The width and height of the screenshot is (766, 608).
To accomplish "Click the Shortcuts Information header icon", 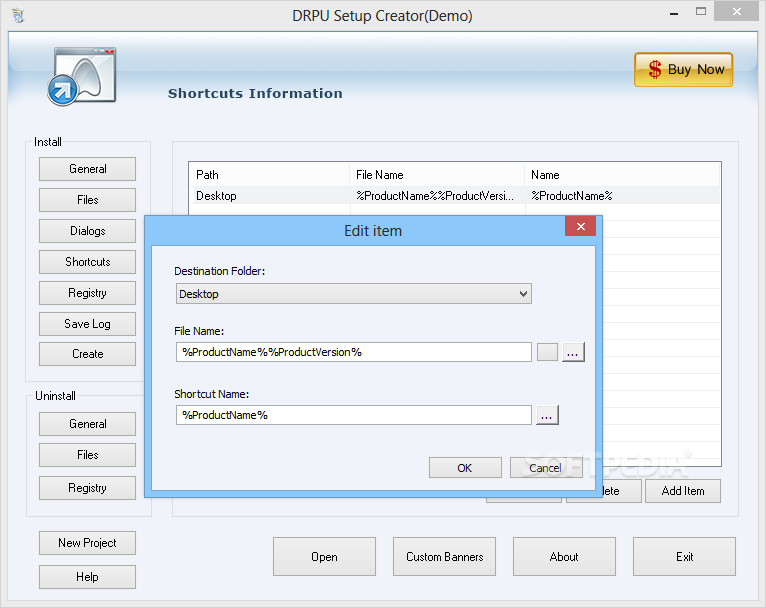I will click(82, 76).
